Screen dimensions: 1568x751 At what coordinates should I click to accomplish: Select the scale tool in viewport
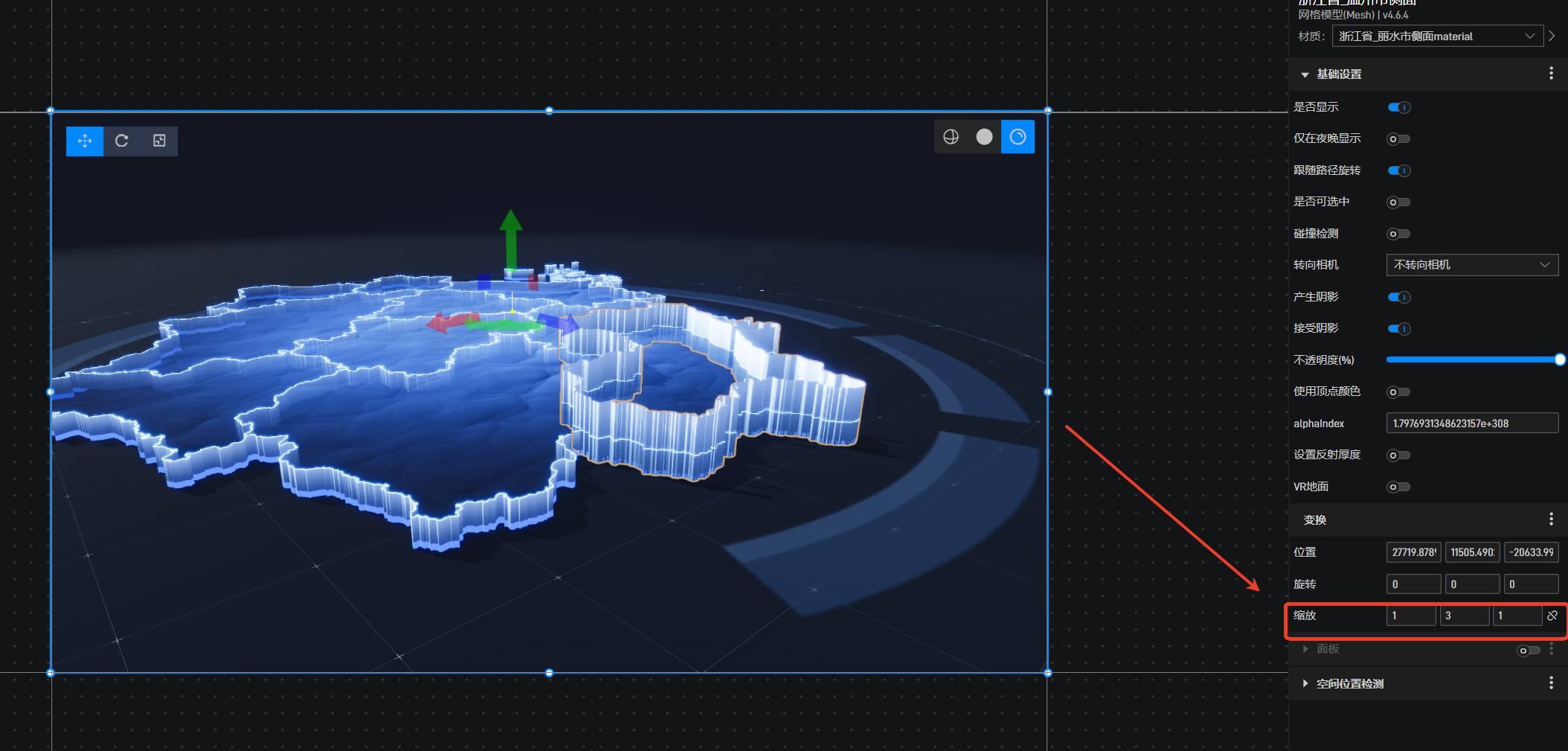pos(159,141)
